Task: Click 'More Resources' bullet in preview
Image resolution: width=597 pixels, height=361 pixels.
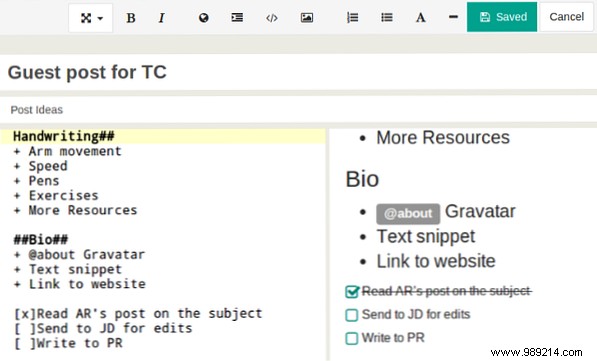Action: click(x=443, y=137)
